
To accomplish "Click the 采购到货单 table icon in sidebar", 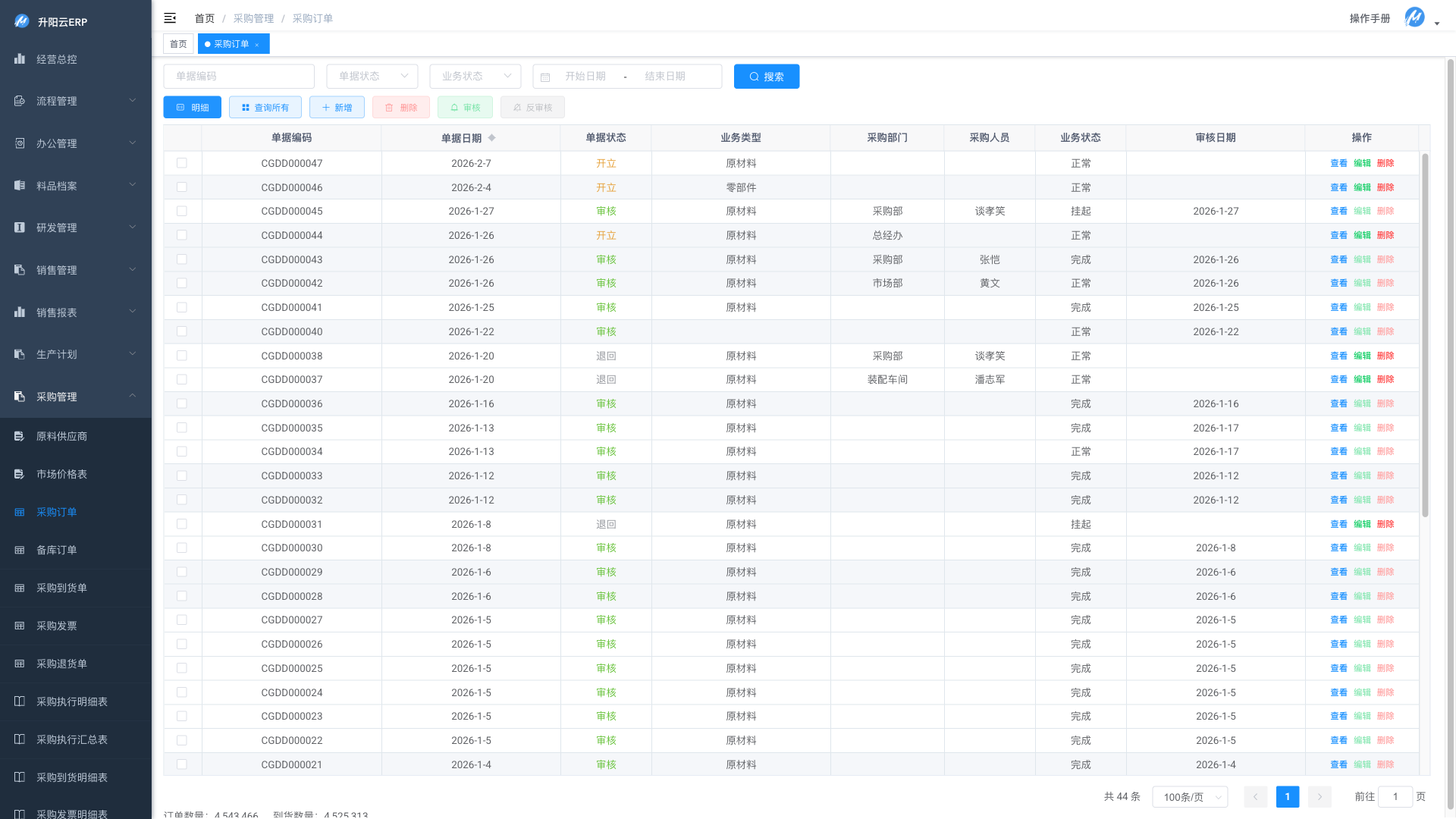I will coord(20,588).
